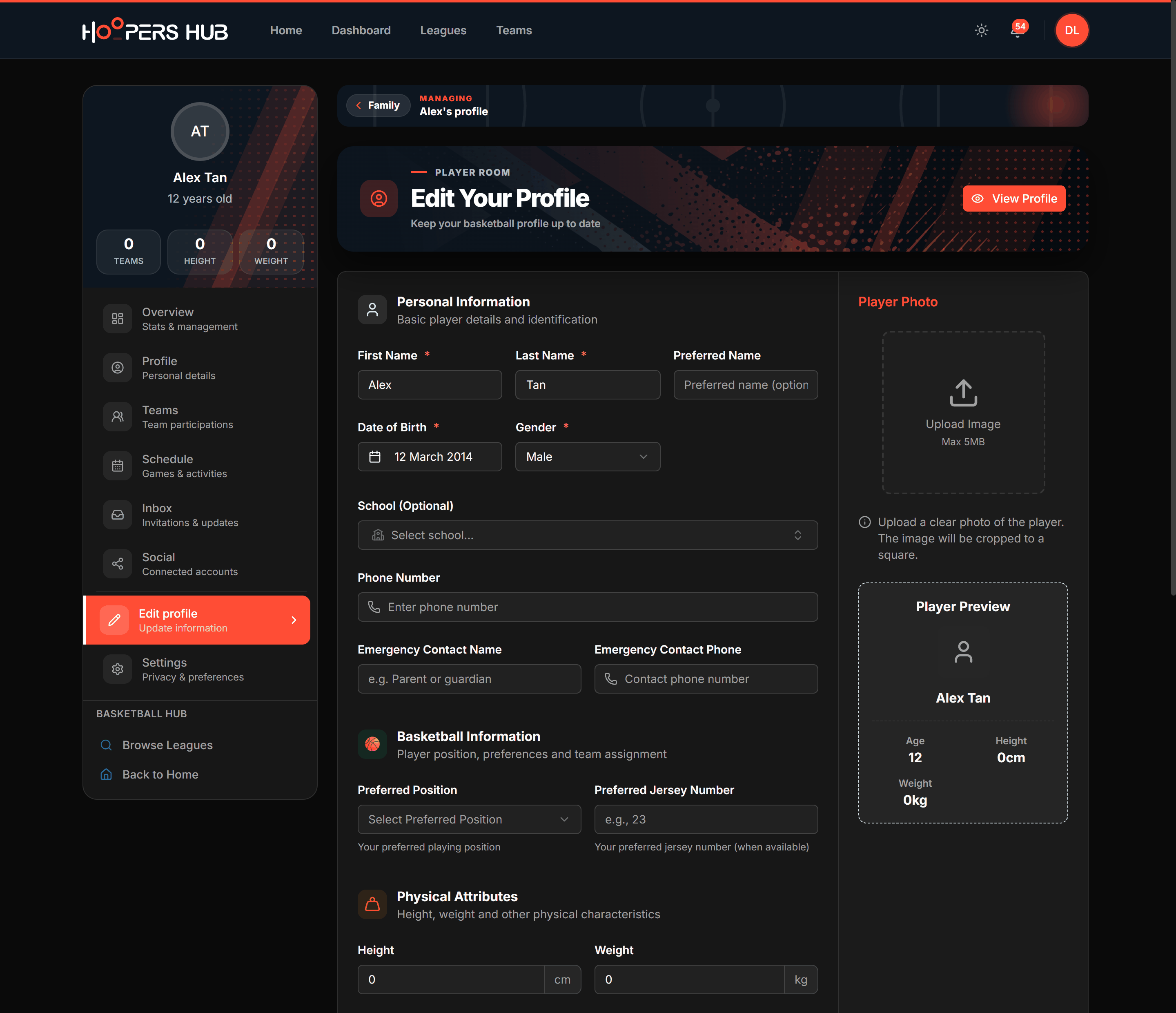This screenshot has width=1176, height=1013.
Task: Toggle the light/dark theme sun icon
Action: point(981,31)
